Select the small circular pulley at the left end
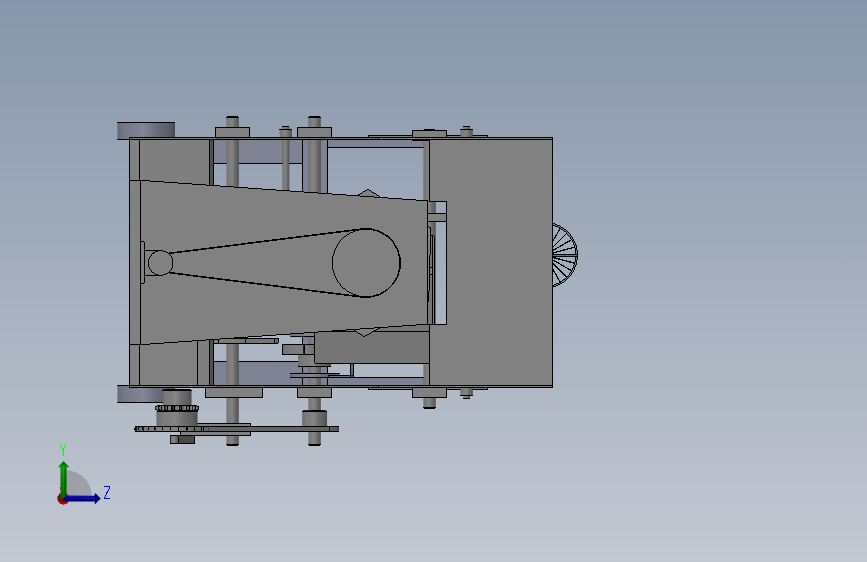Screen dimensions: 867x562 coord(160,263)
